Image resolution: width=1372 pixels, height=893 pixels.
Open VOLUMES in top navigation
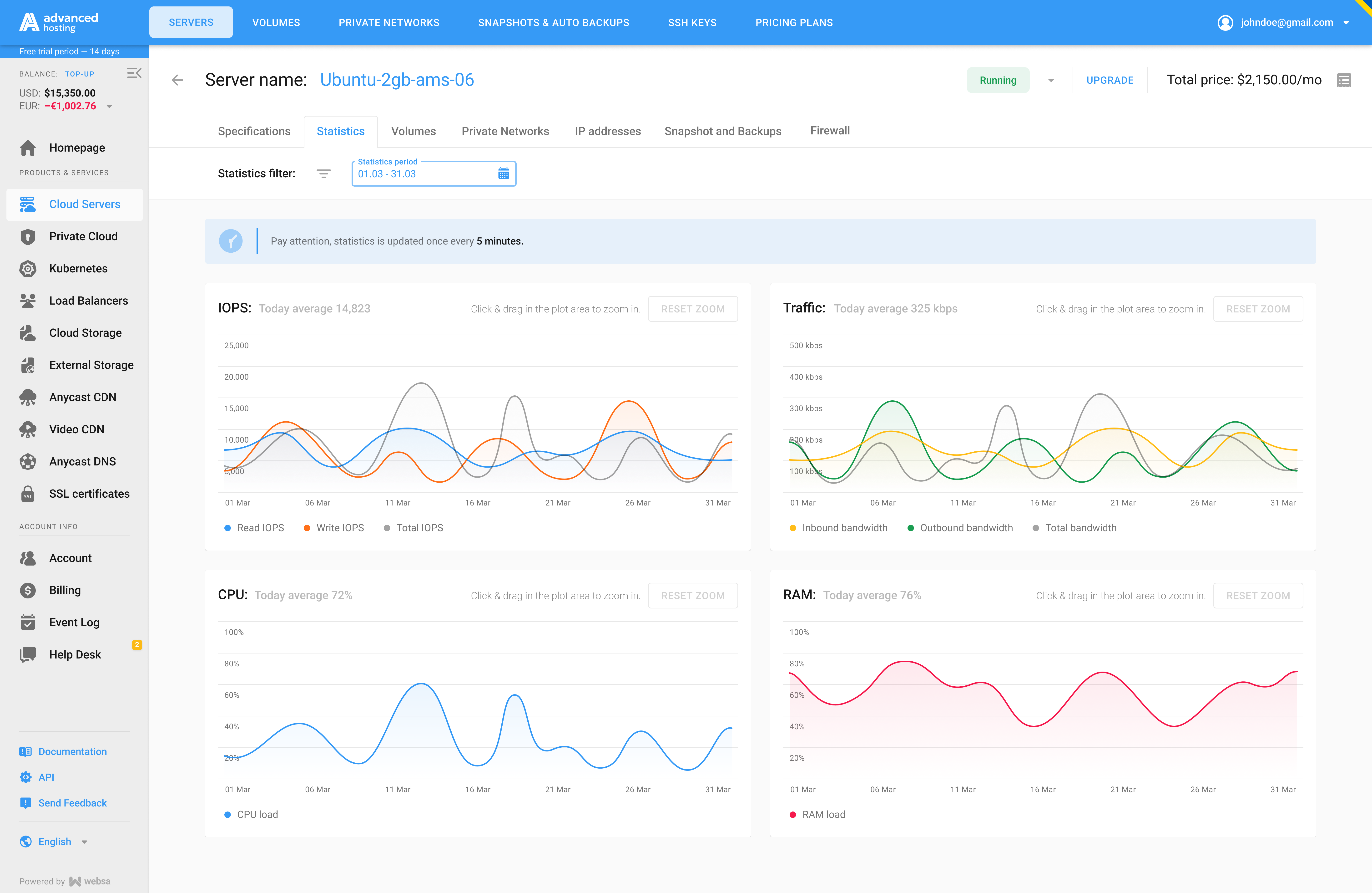[x=276, y=22]
